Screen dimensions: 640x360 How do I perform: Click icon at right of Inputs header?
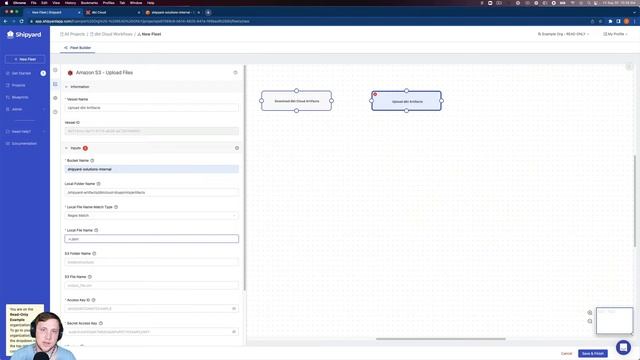point(237,148)
